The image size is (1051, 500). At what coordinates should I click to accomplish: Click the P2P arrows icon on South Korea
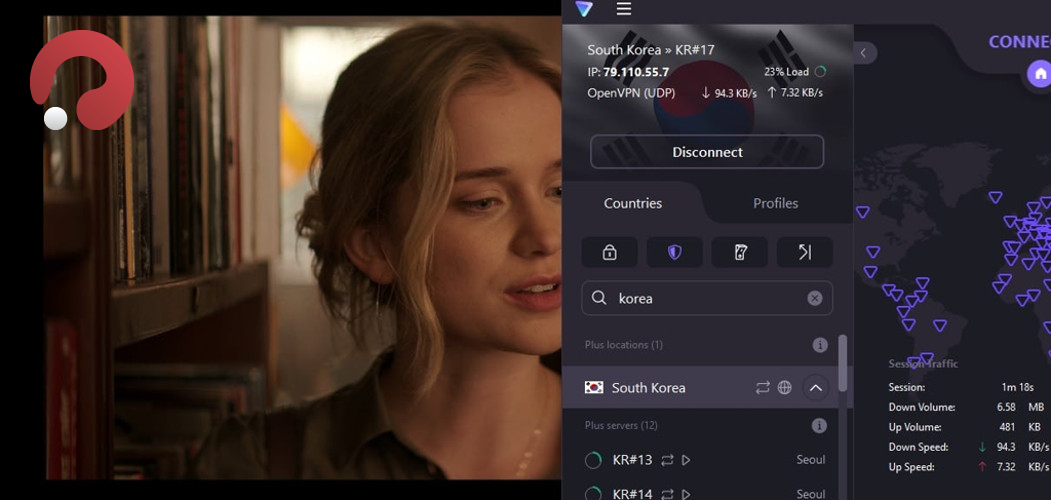point(763,388)
